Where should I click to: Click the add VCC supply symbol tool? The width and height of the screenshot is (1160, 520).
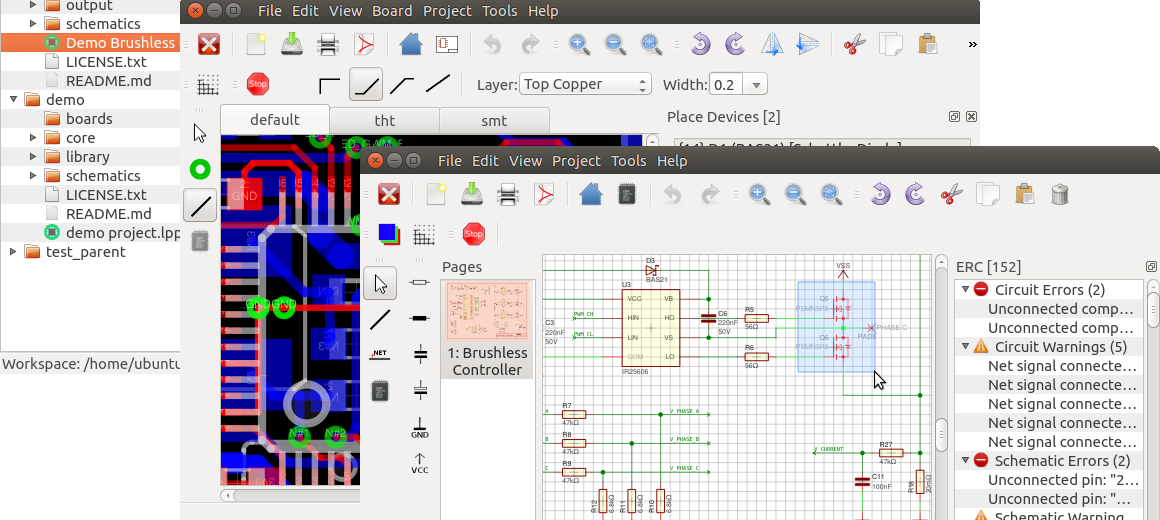pyautogui.click(x=420, y=463)
